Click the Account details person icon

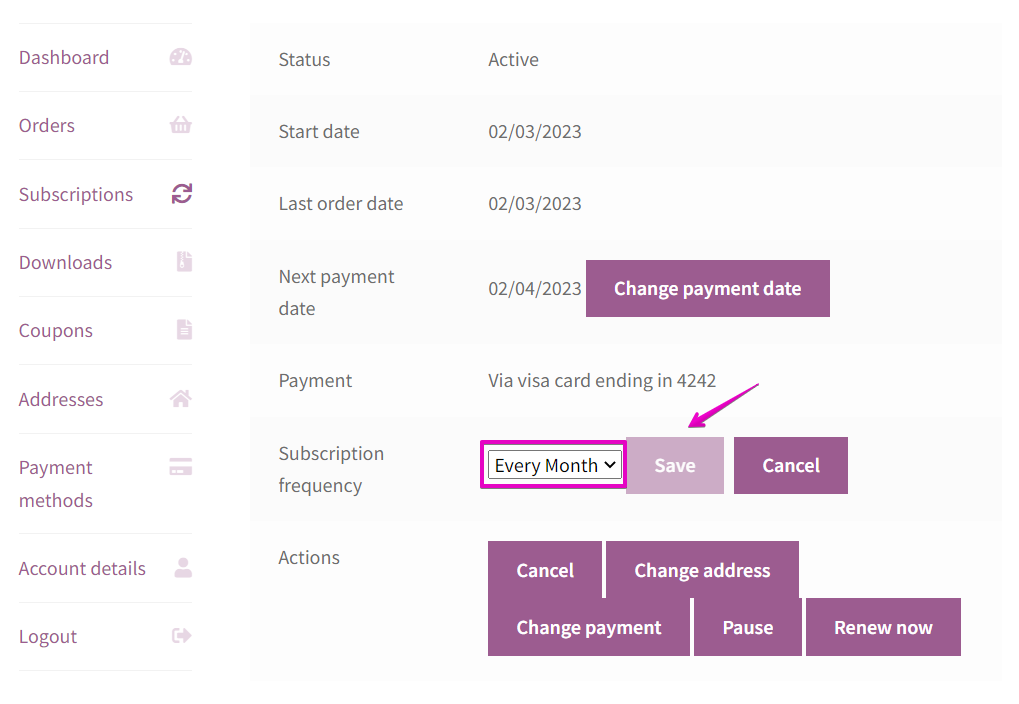tap(183, 568)
